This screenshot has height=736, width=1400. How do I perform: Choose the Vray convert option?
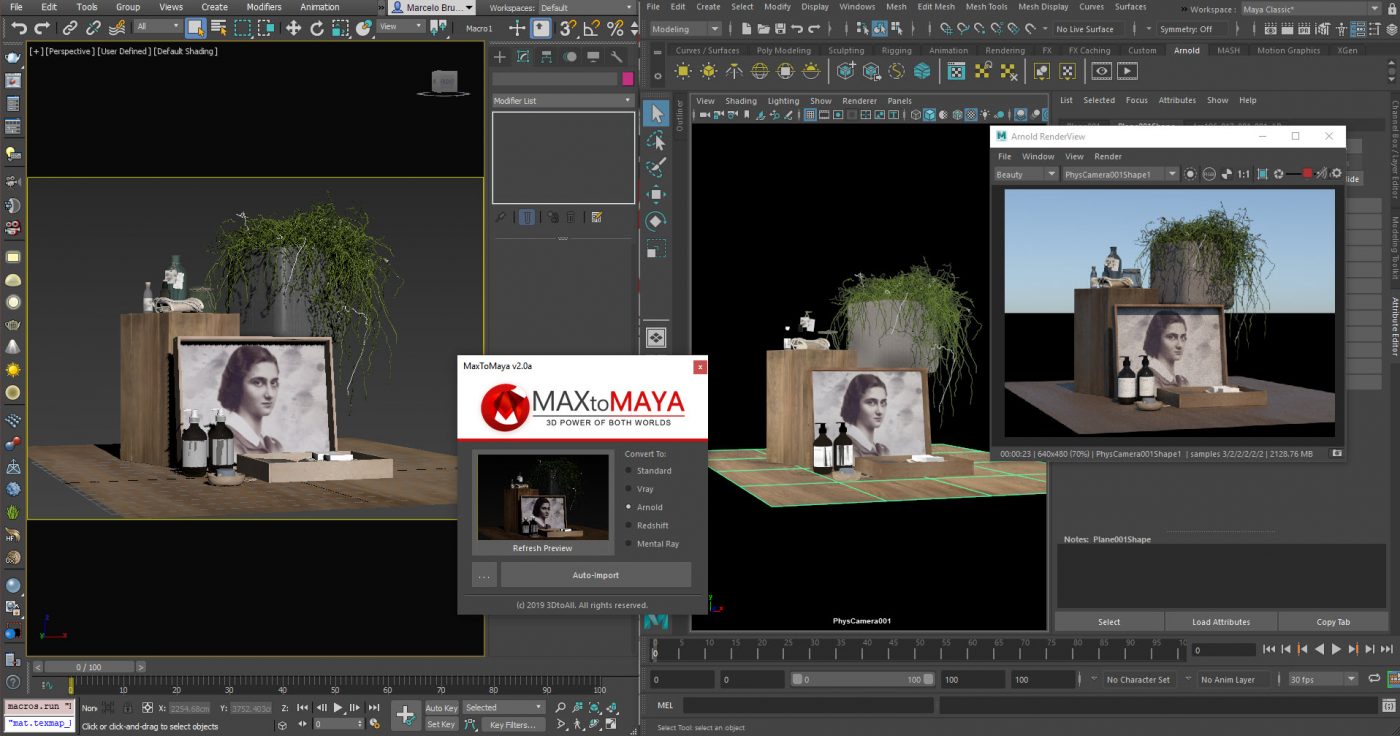pyautogui.click(x=628, y=489)
